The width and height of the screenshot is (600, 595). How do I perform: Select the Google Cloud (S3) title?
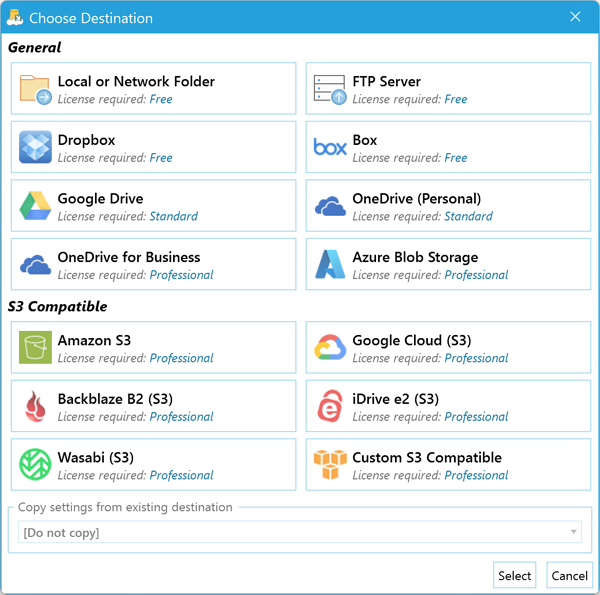(412, 341)
